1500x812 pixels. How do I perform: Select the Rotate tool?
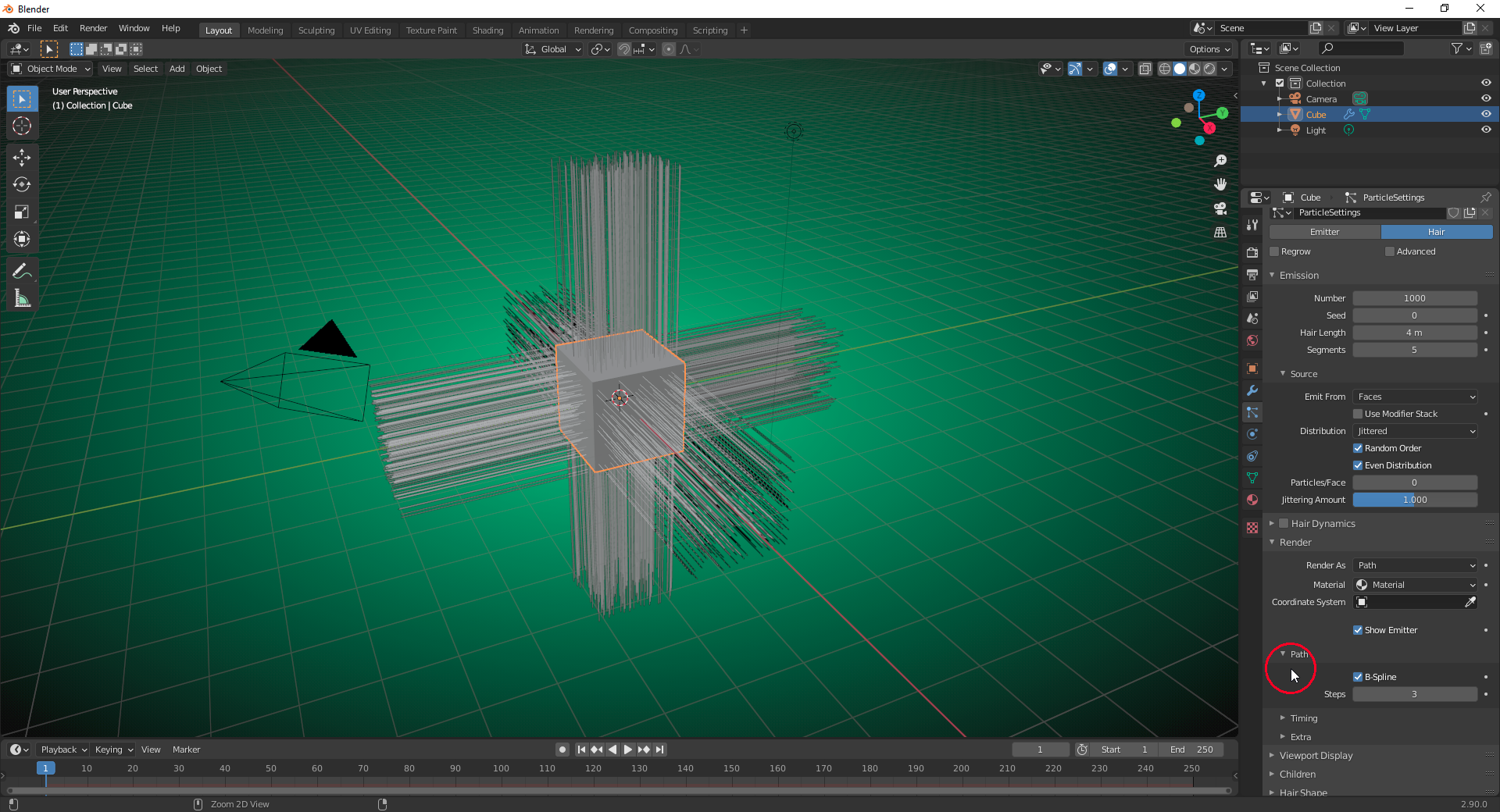coord(22,185)
